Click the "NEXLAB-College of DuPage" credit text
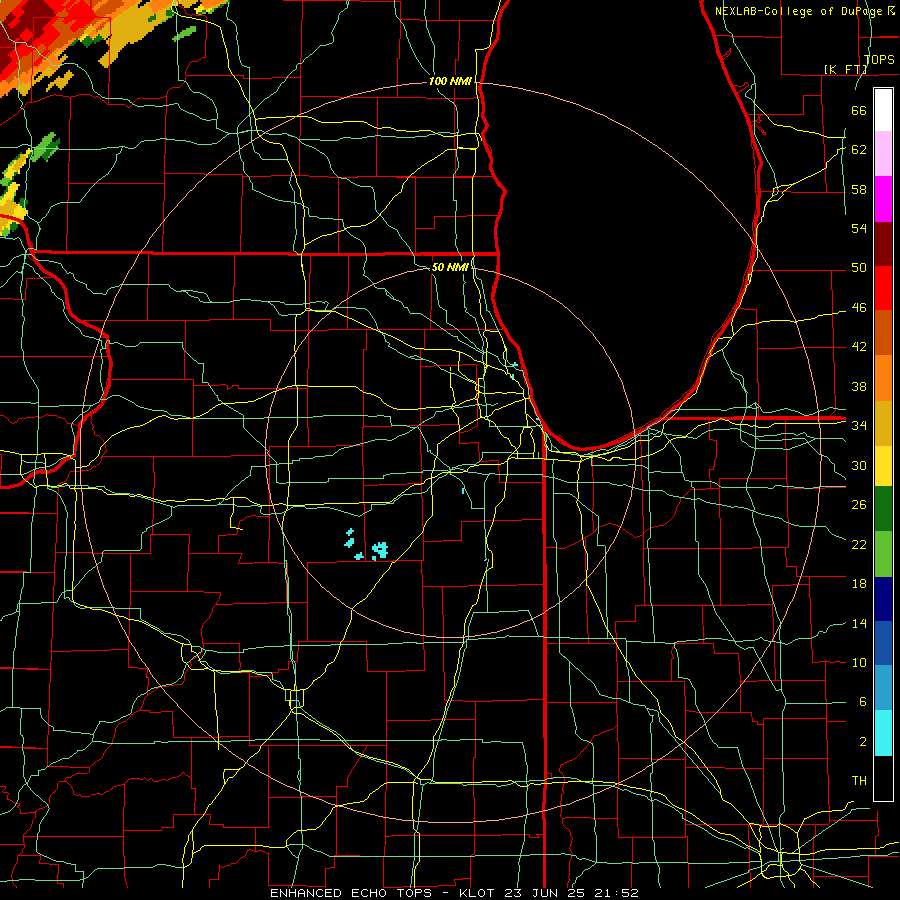The width and height of the screenshot is (900, 900). (800, 11)
